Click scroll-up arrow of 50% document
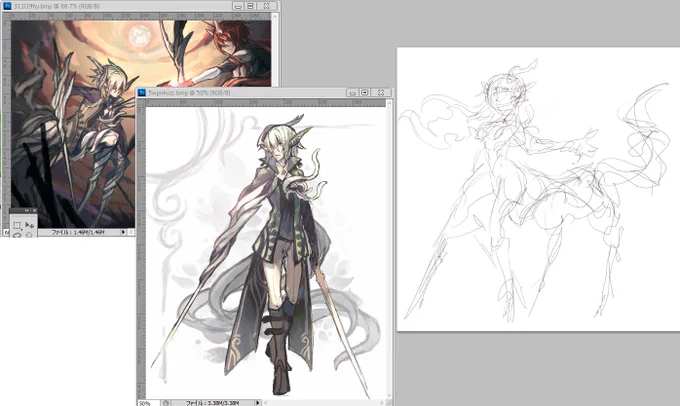The width and height of the screenshot is (680, 406). pyautogui.click(x=389, y=103)
